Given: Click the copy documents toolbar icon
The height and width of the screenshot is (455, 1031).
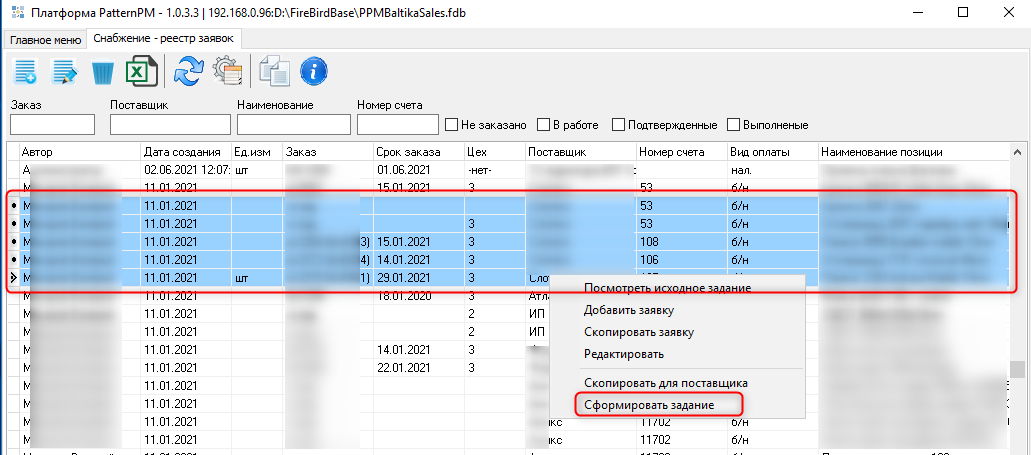Looking at the screenshot, I should (274, 72).
